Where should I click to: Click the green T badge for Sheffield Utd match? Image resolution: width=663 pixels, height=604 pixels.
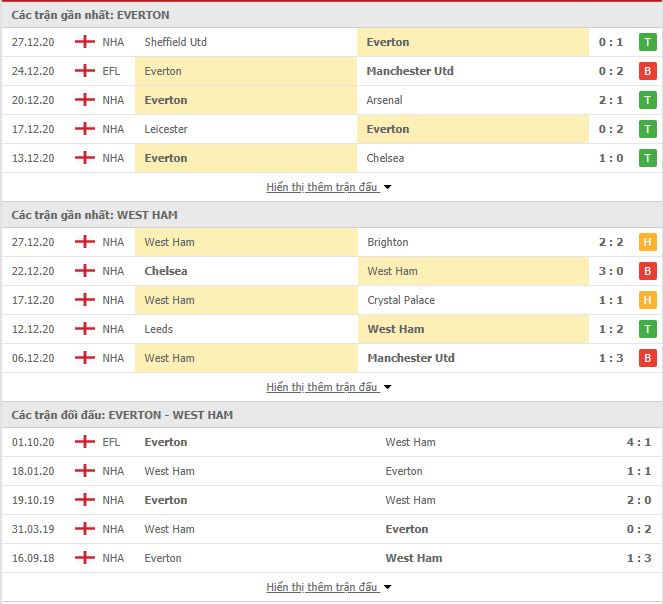(x=647, y=42)
